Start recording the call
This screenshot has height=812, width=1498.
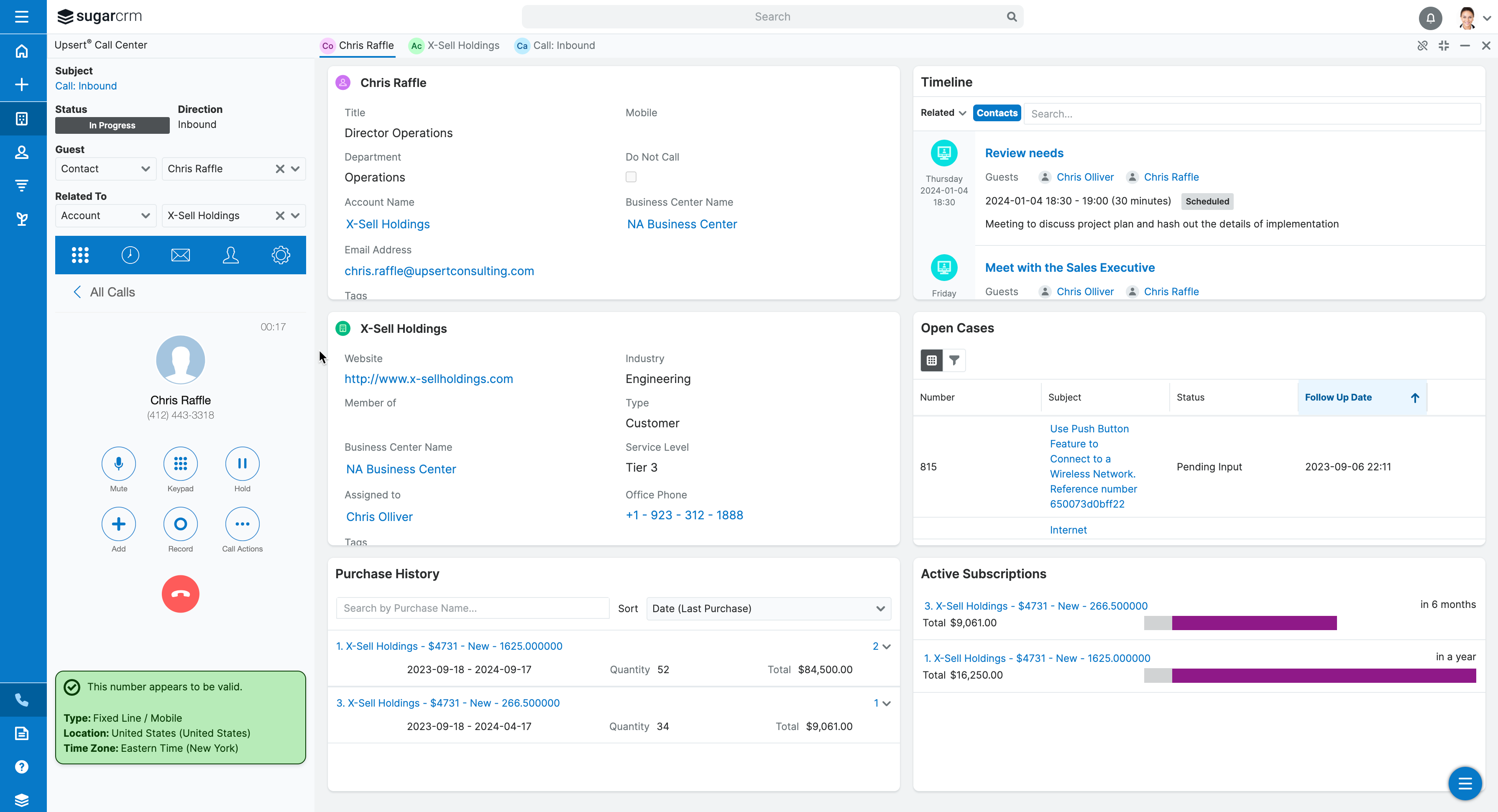click(180, 523)
